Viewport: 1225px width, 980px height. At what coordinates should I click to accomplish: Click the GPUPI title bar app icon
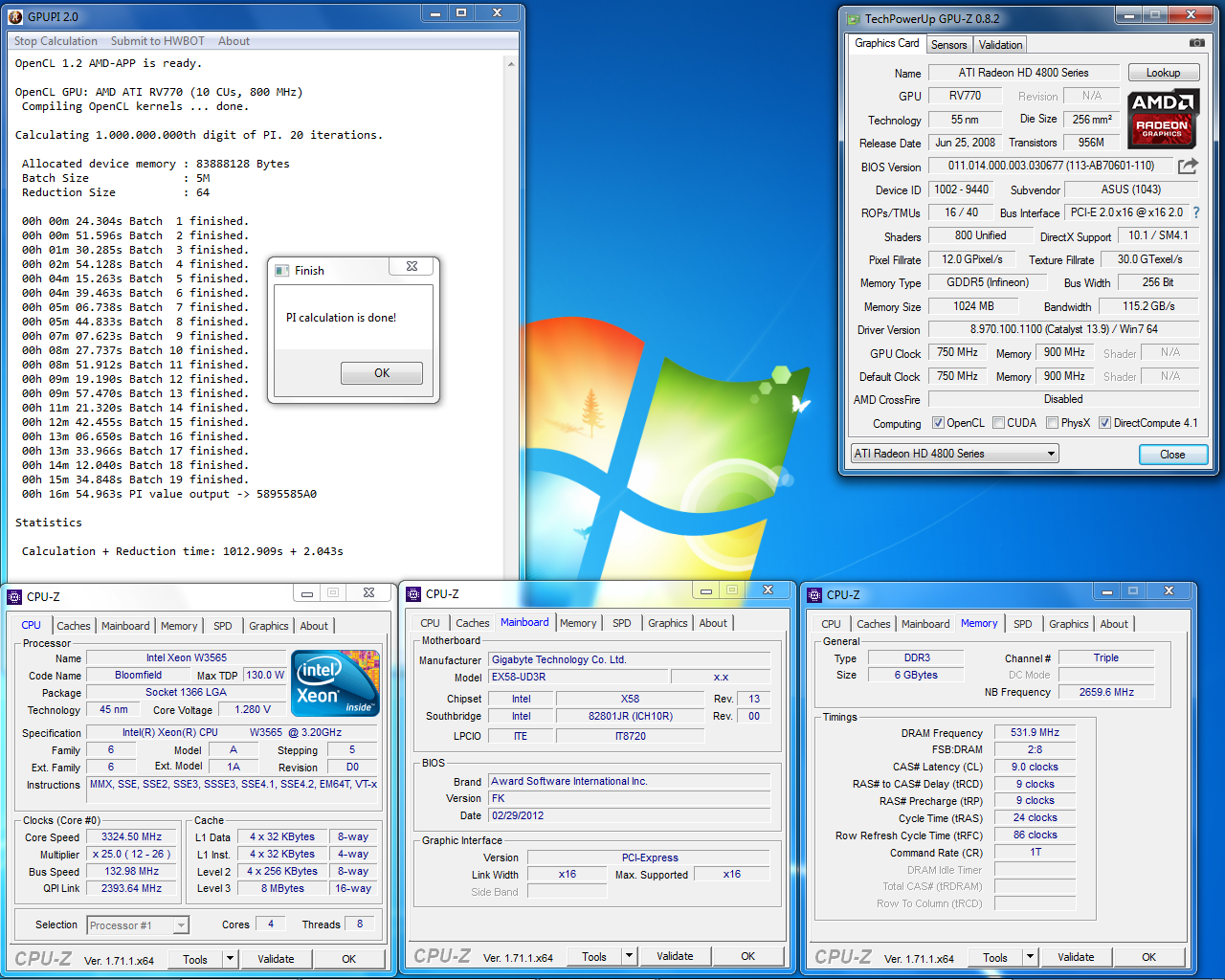(x=15, y=15)
